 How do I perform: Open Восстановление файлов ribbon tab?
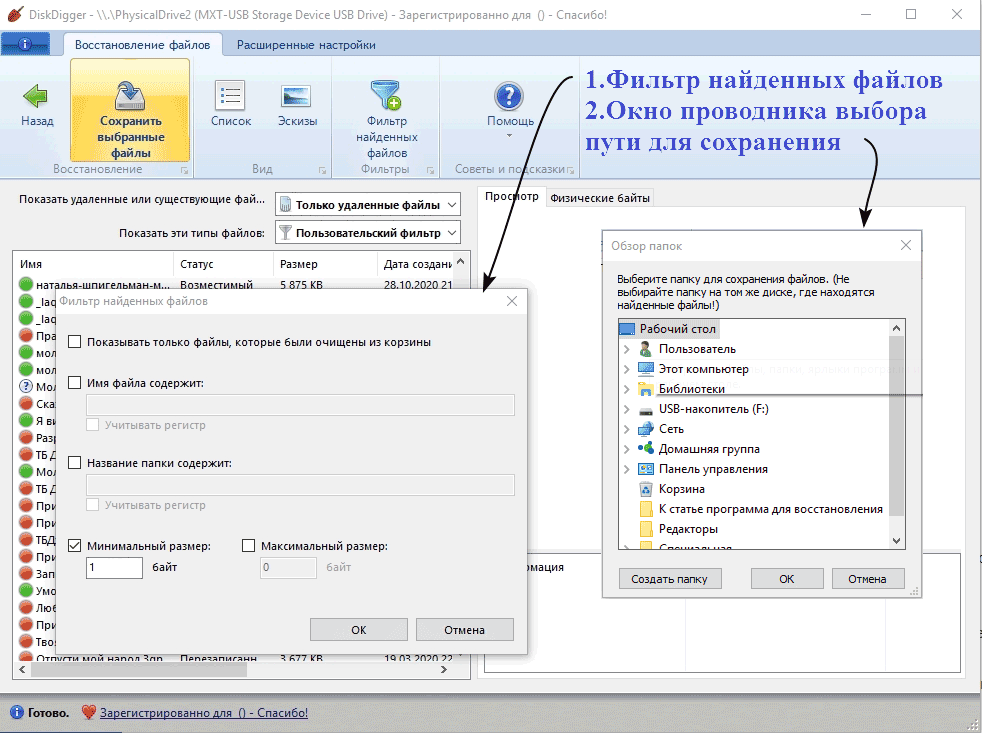pyautogui.click(x=143, y=45)
